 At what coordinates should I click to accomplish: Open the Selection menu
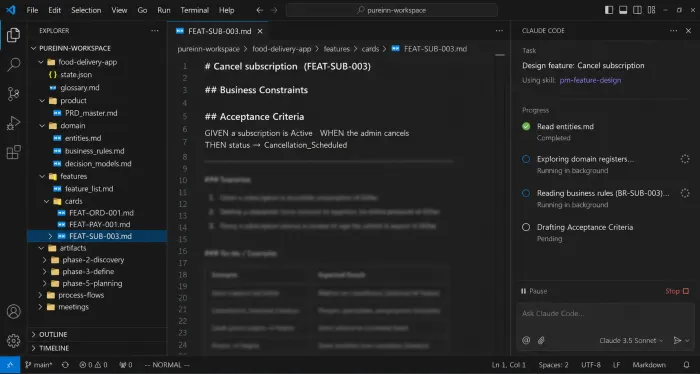pos(86,10)
